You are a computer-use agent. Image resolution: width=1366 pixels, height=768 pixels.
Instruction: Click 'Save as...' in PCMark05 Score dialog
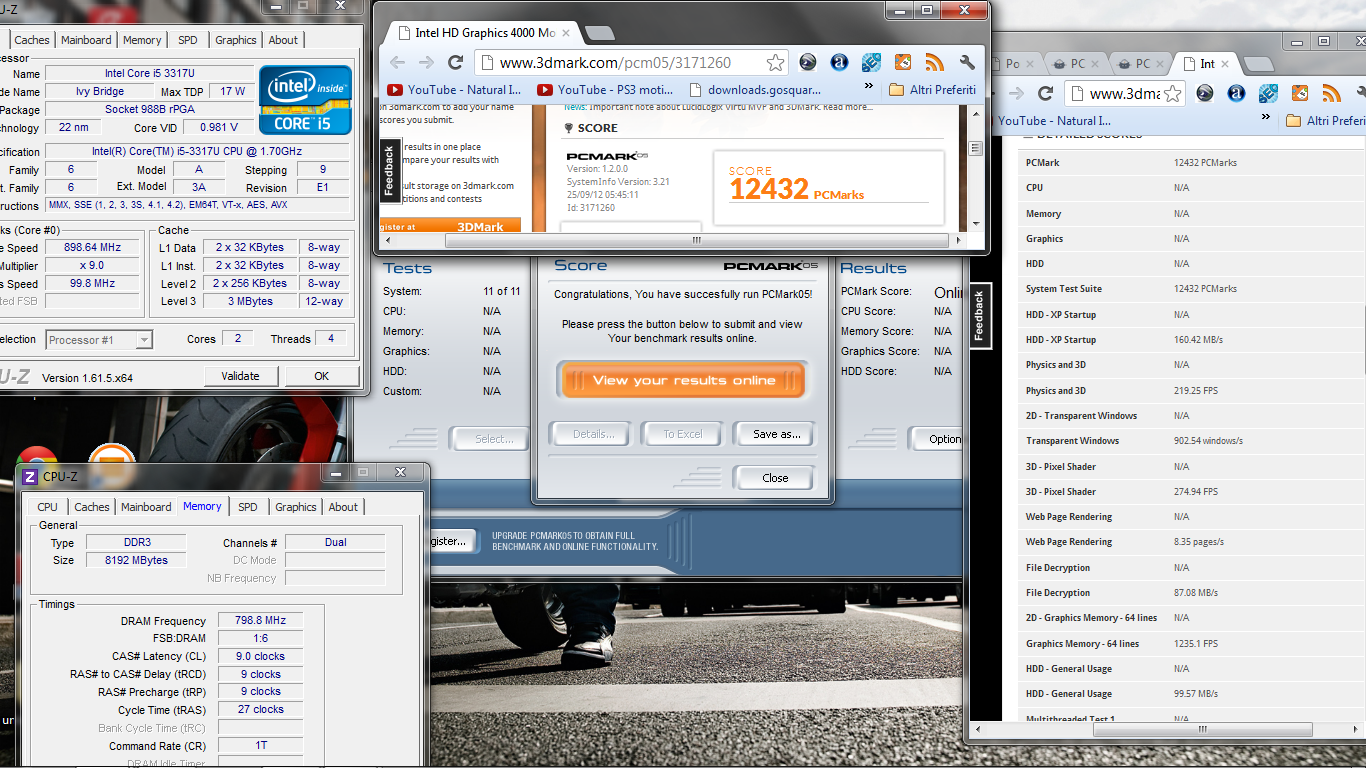tap(776, 434)
